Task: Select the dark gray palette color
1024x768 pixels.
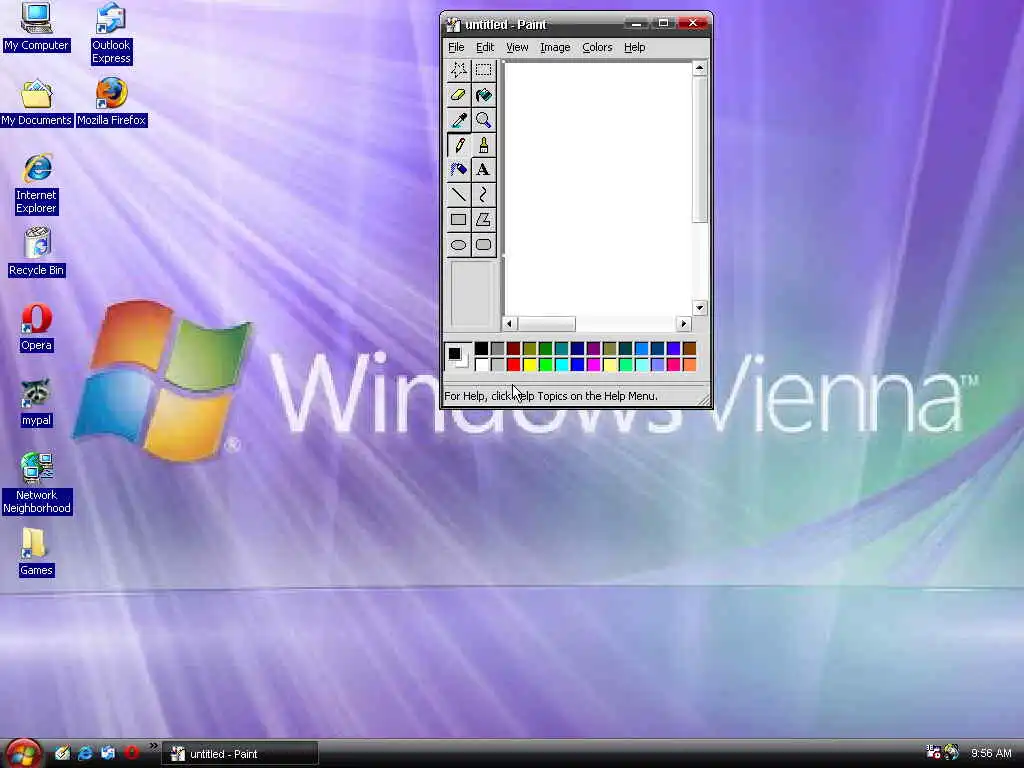Action: coord(498,349)
